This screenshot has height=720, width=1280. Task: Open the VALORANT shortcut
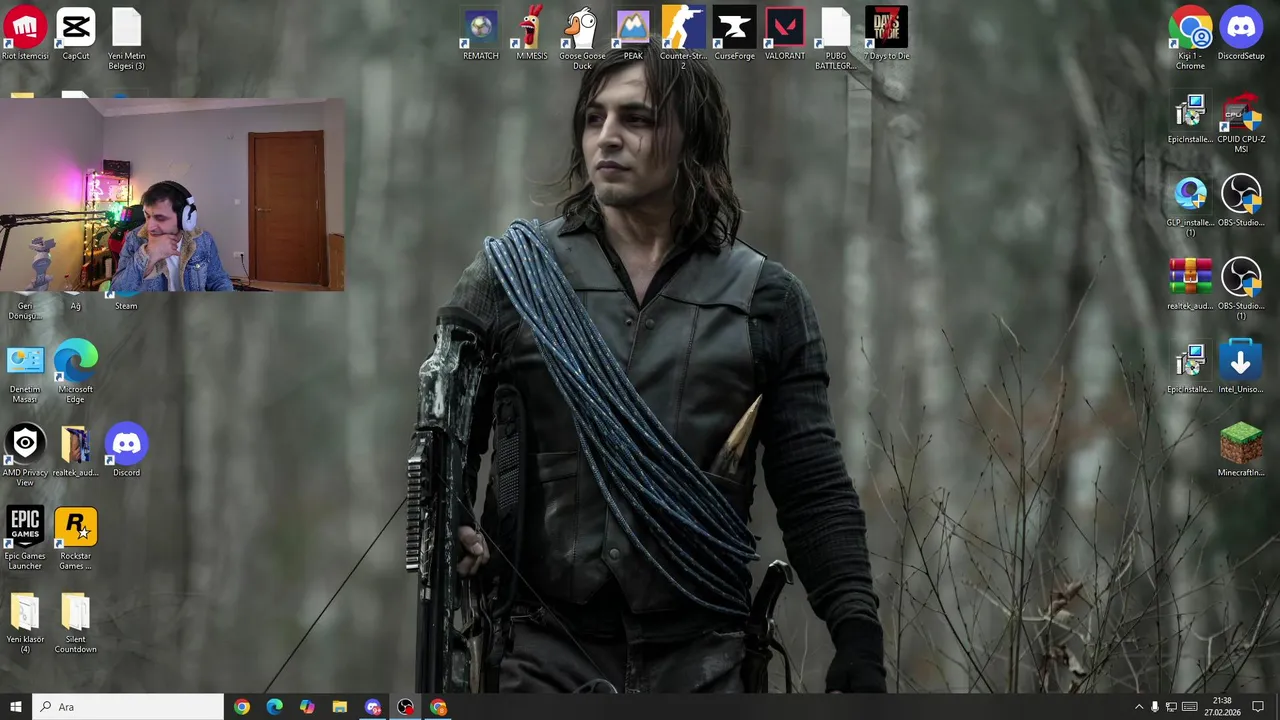tap(785, 34)
